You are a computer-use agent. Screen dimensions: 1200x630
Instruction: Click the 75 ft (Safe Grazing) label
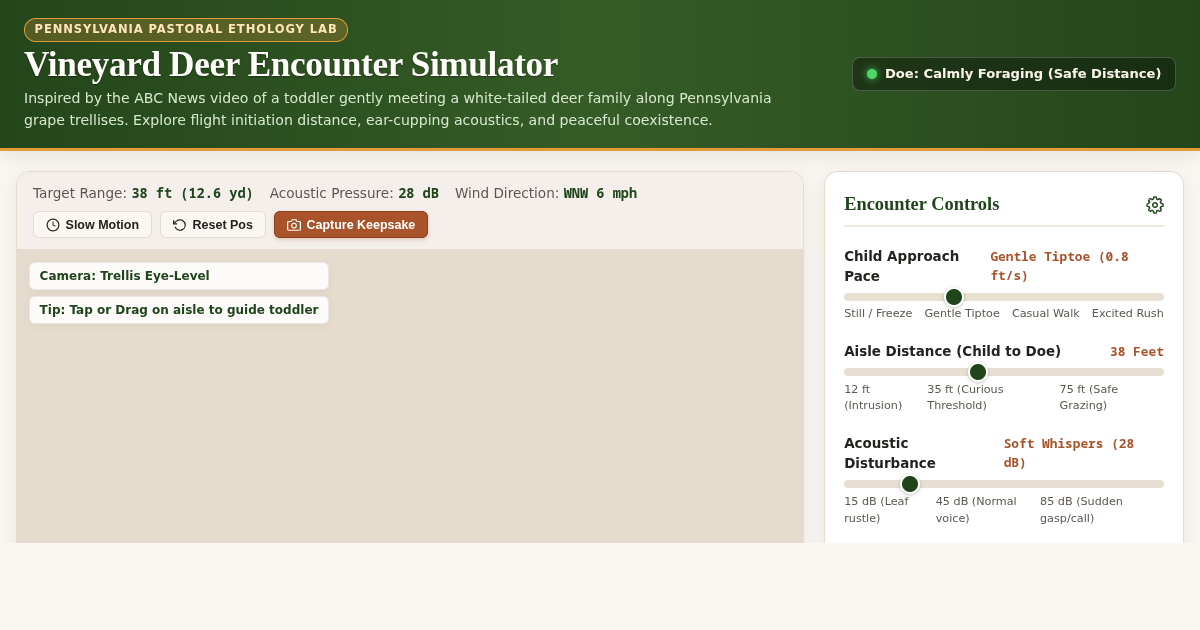tap(1089, 398)
